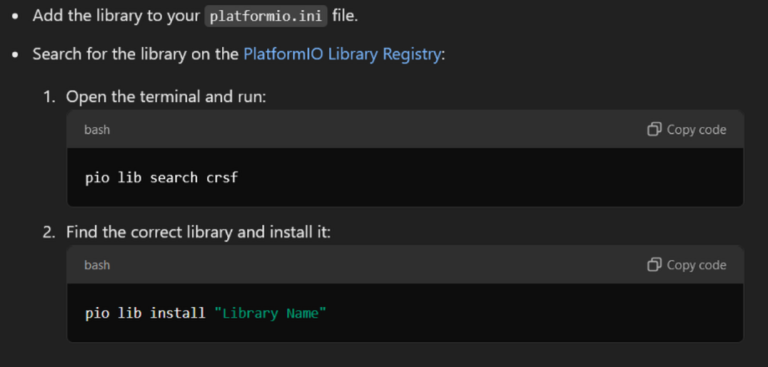Open the PlatformIO Library Registry link

342,54
